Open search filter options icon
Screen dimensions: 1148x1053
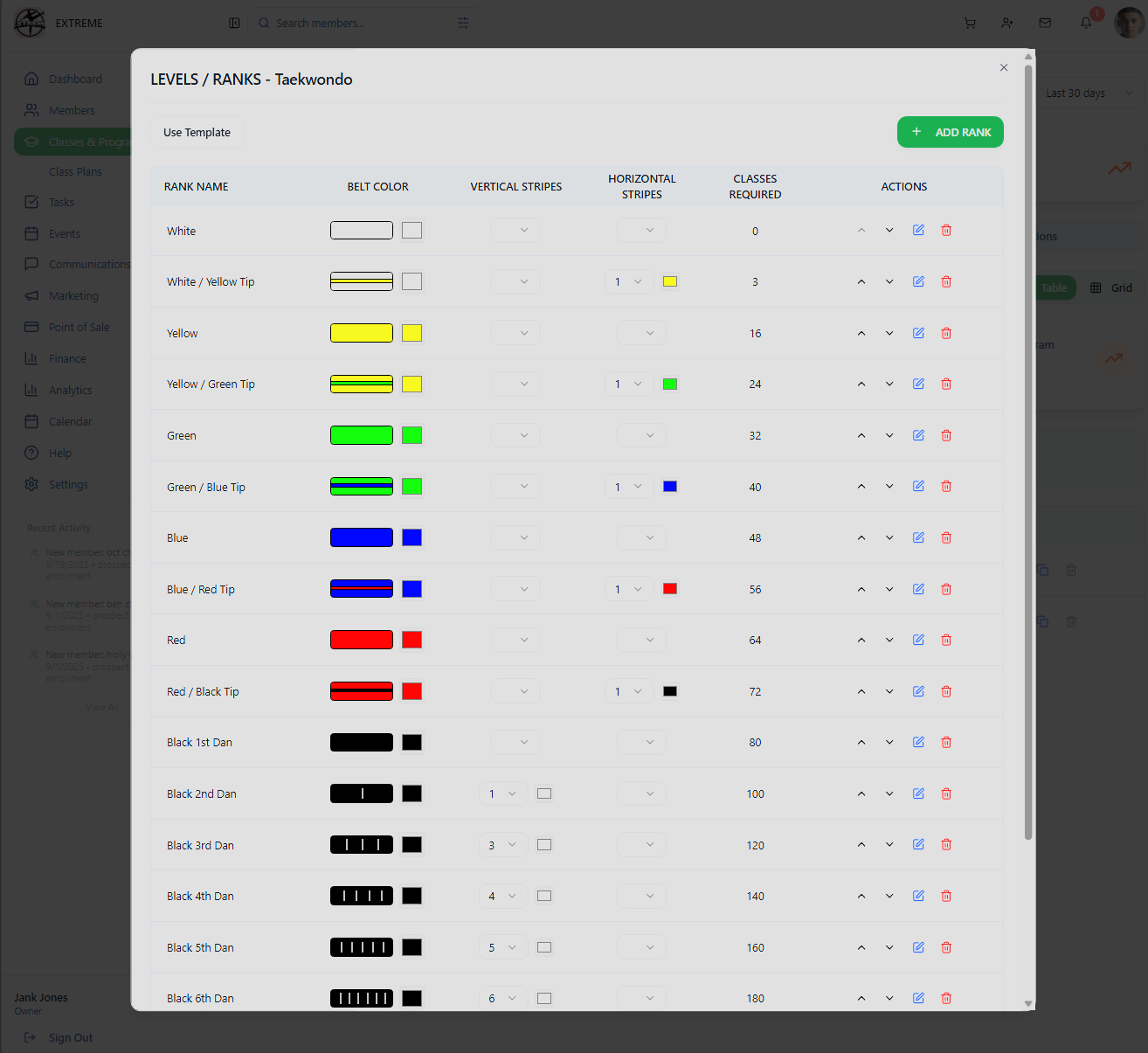click(463, 23)
